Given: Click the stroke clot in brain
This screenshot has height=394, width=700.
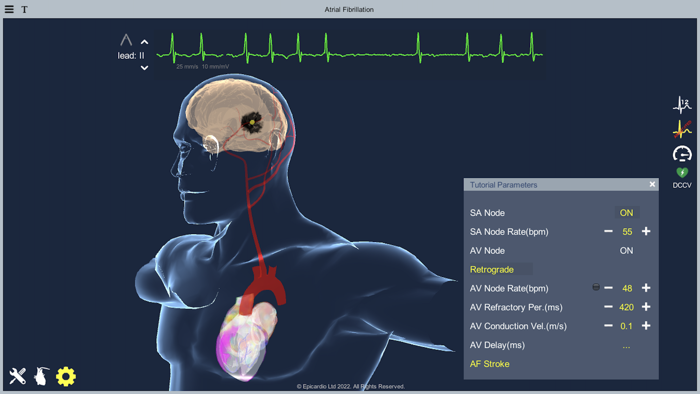Looking at the screenshot, I should click(x=252, y=122).
